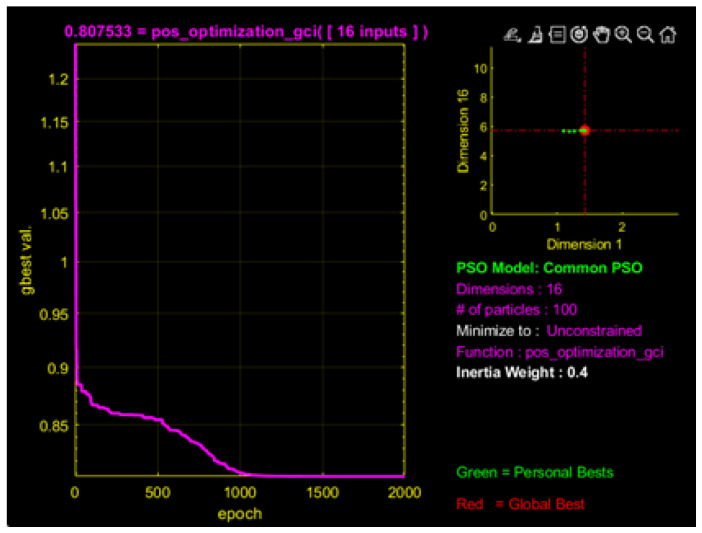Viewport: 702px width, 533px height.
Task: Click the 'gbest val.' y-axis label
Action: coord(26,260)
